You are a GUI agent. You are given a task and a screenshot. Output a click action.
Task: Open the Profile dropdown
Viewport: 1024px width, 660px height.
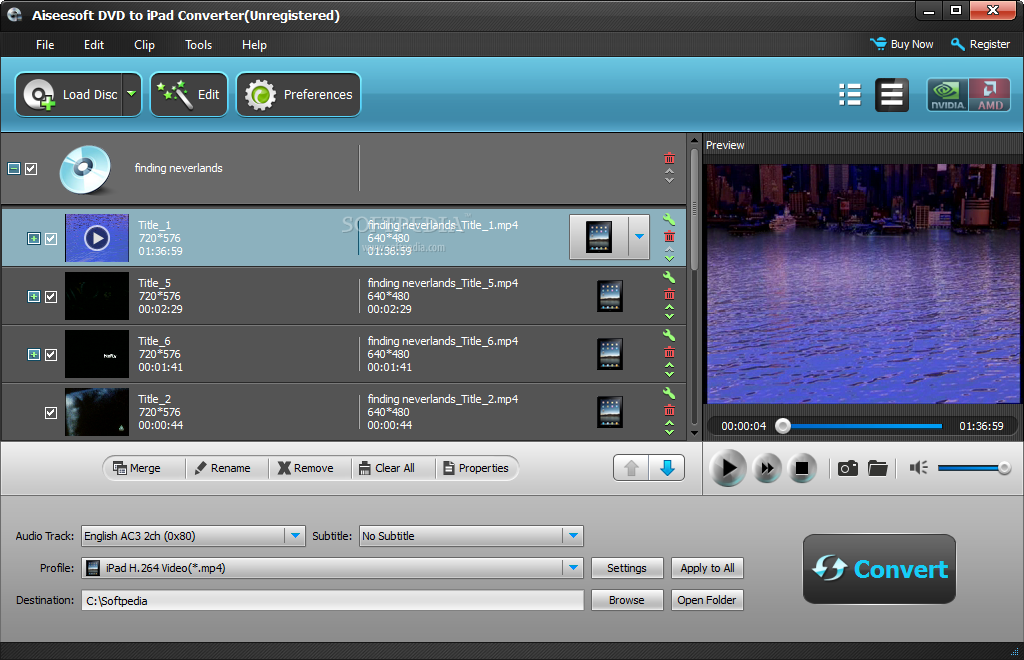click(x=573, y=568)
